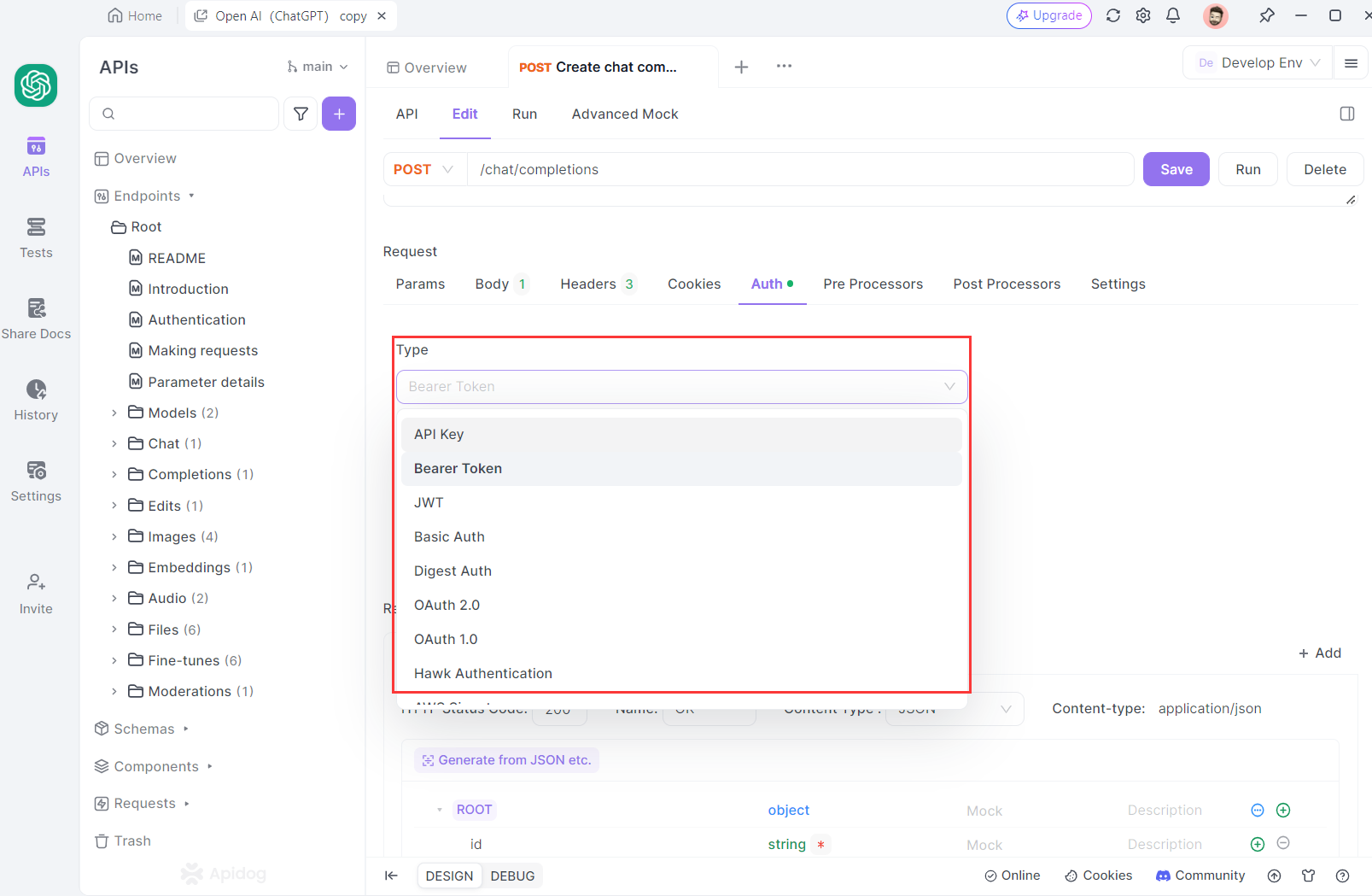Select JWT auth type
The height and width of the screenshot is (896, 1372).
681,502
